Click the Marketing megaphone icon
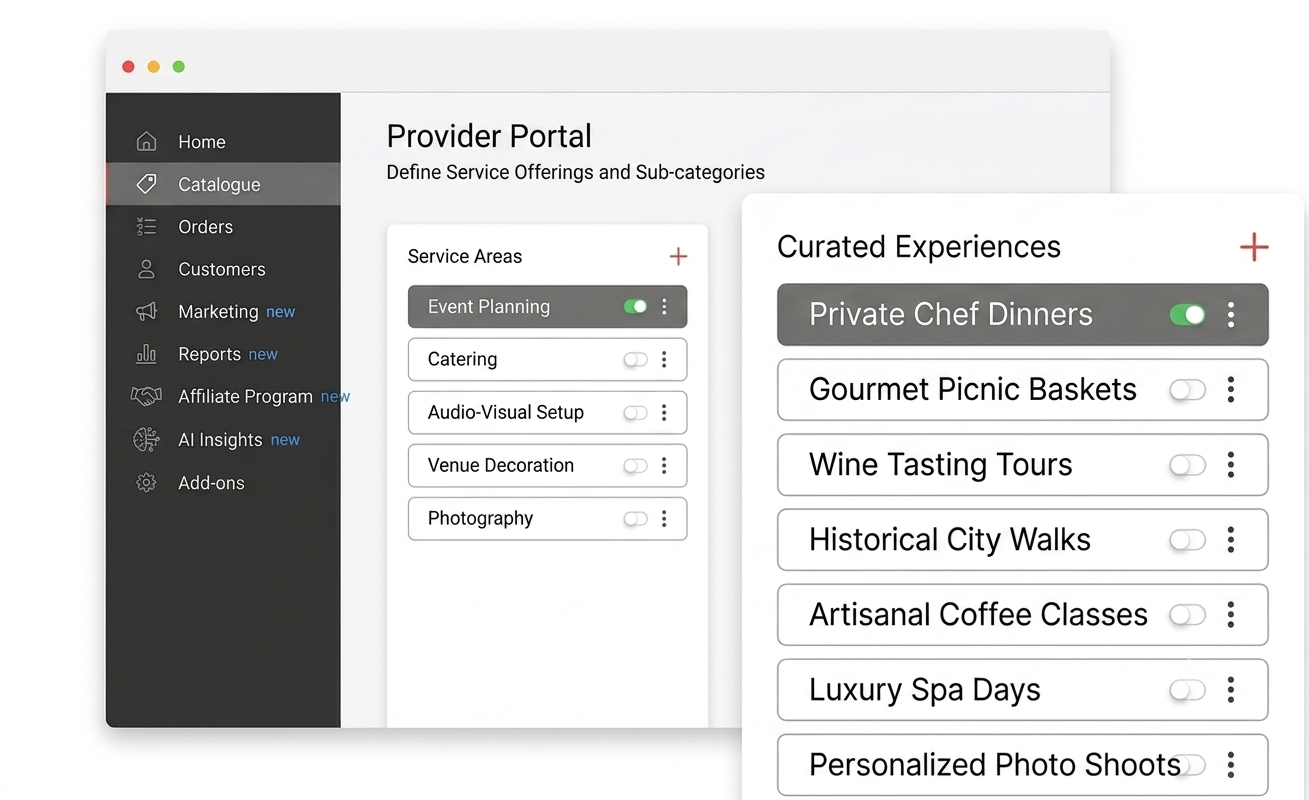Screen dimensions: 1309x800 pos(146,312)
